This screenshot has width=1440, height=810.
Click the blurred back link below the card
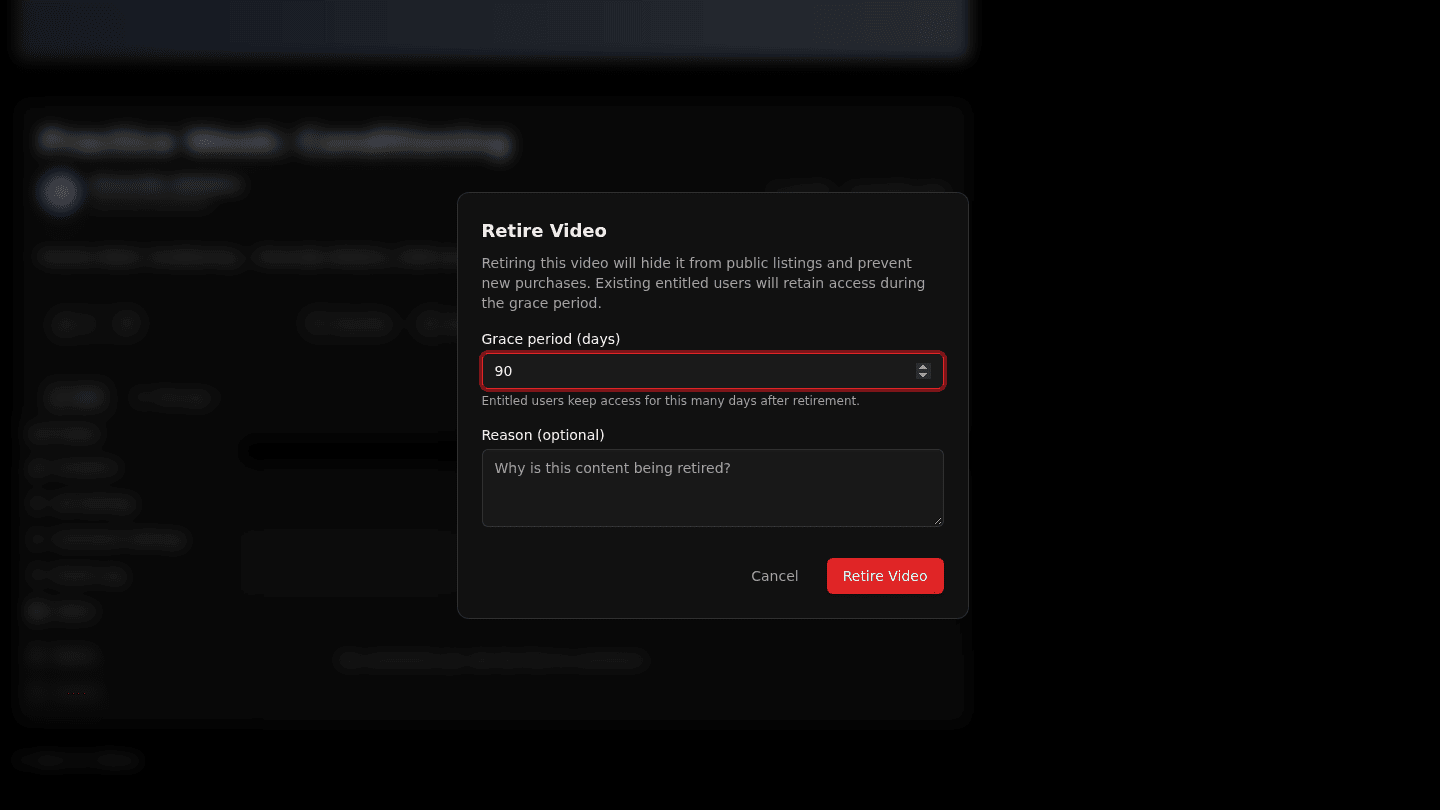pos(80,761)
